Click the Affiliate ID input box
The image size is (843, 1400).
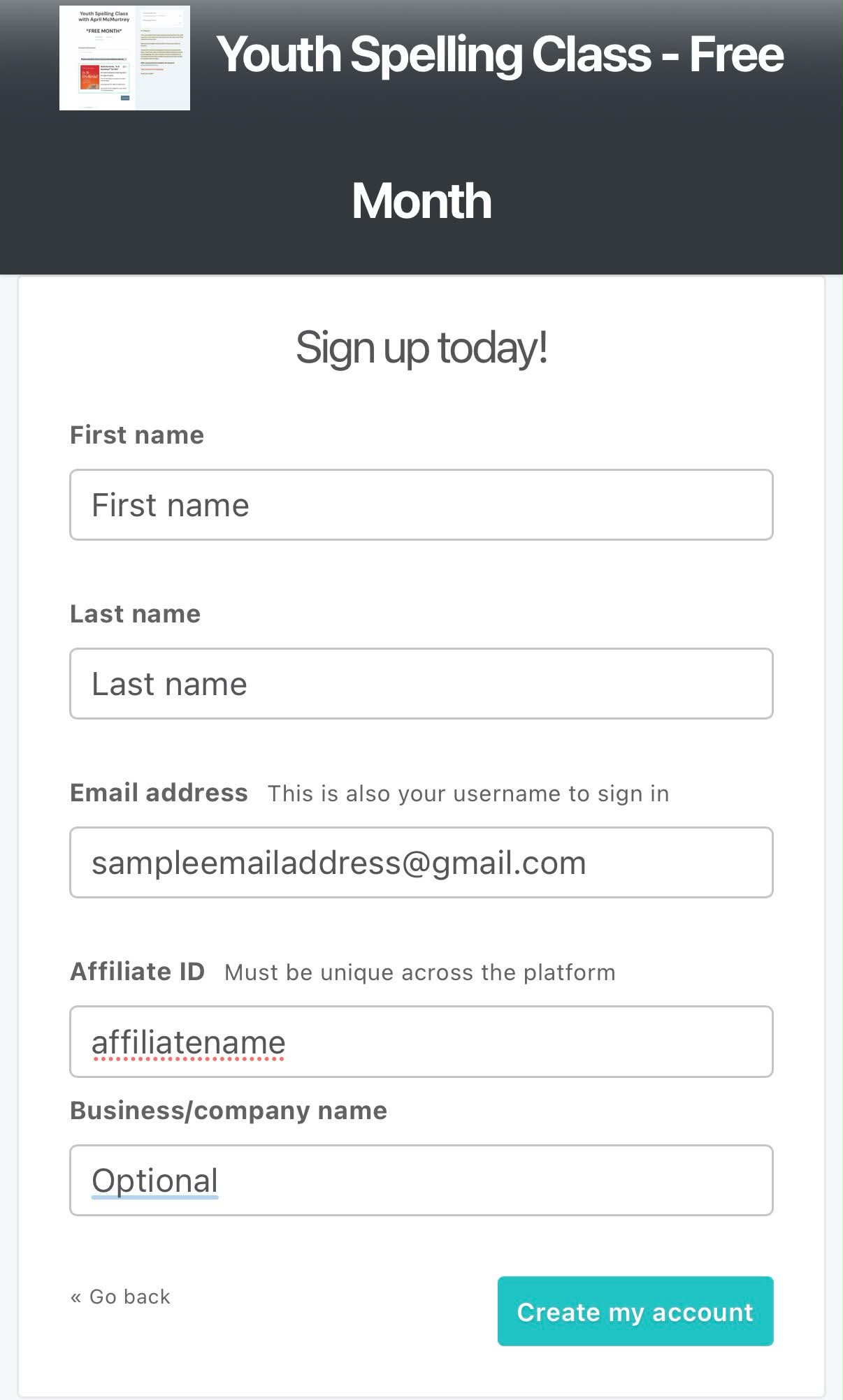(x=421, y=1042)
